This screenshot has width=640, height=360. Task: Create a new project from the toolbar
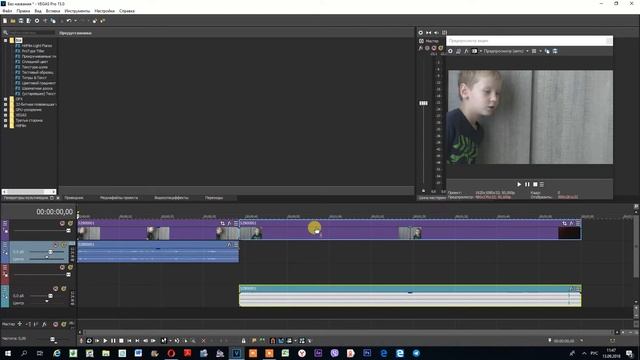[x=5, y=20]
